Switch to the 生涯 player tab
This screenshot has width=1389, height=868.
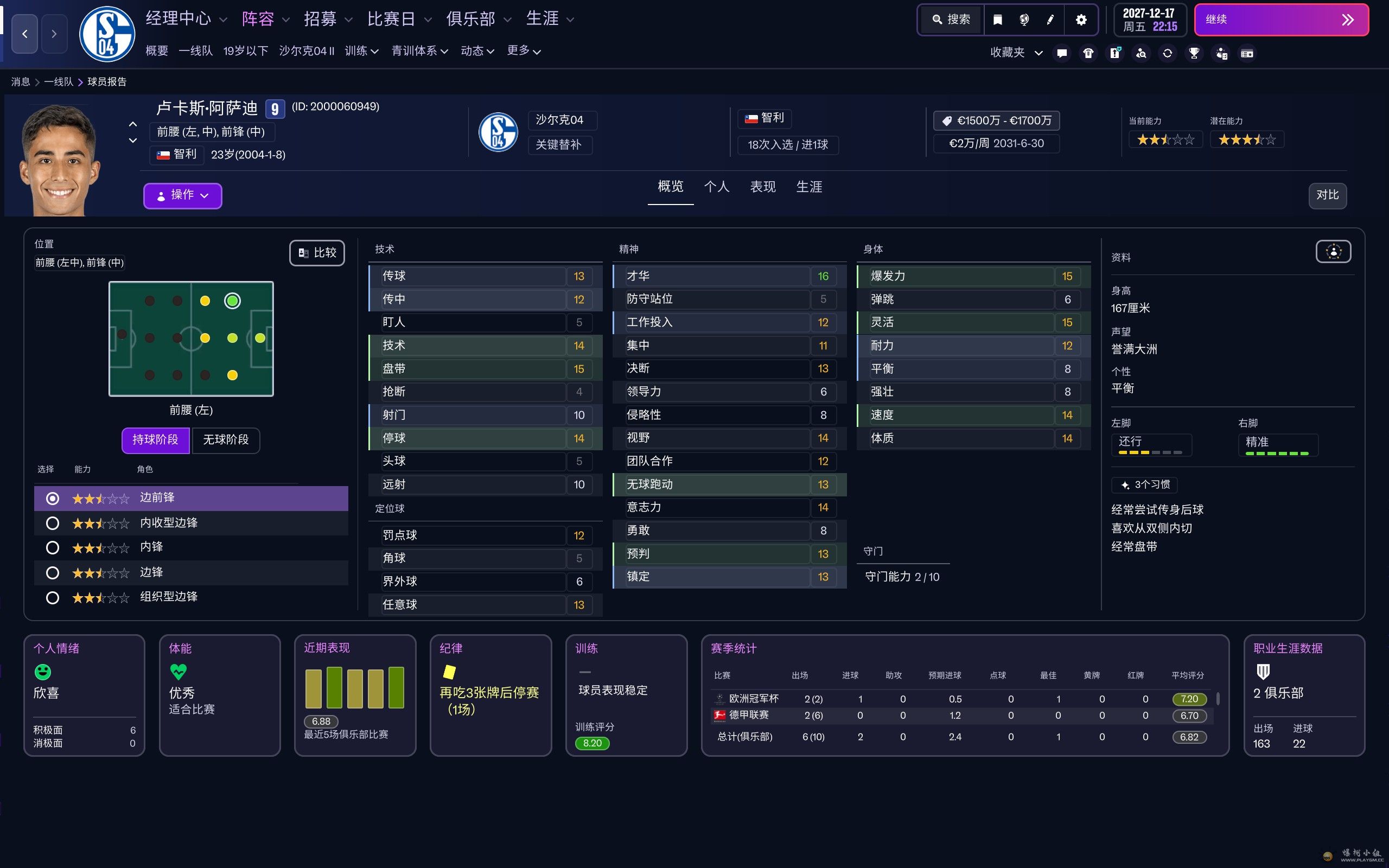(x=809, y=187)
